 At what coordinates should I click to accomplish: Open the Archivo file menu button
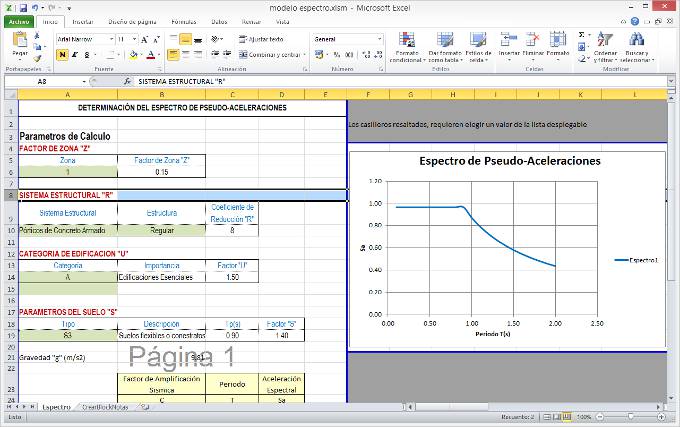pos(19,20)
